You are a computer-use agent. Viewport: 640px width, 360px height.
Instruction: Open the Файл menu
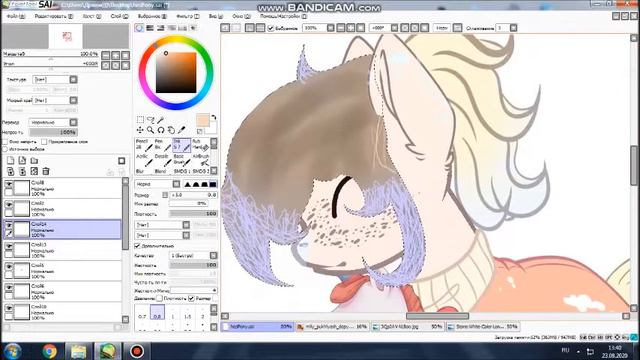(x=16, y=16)
